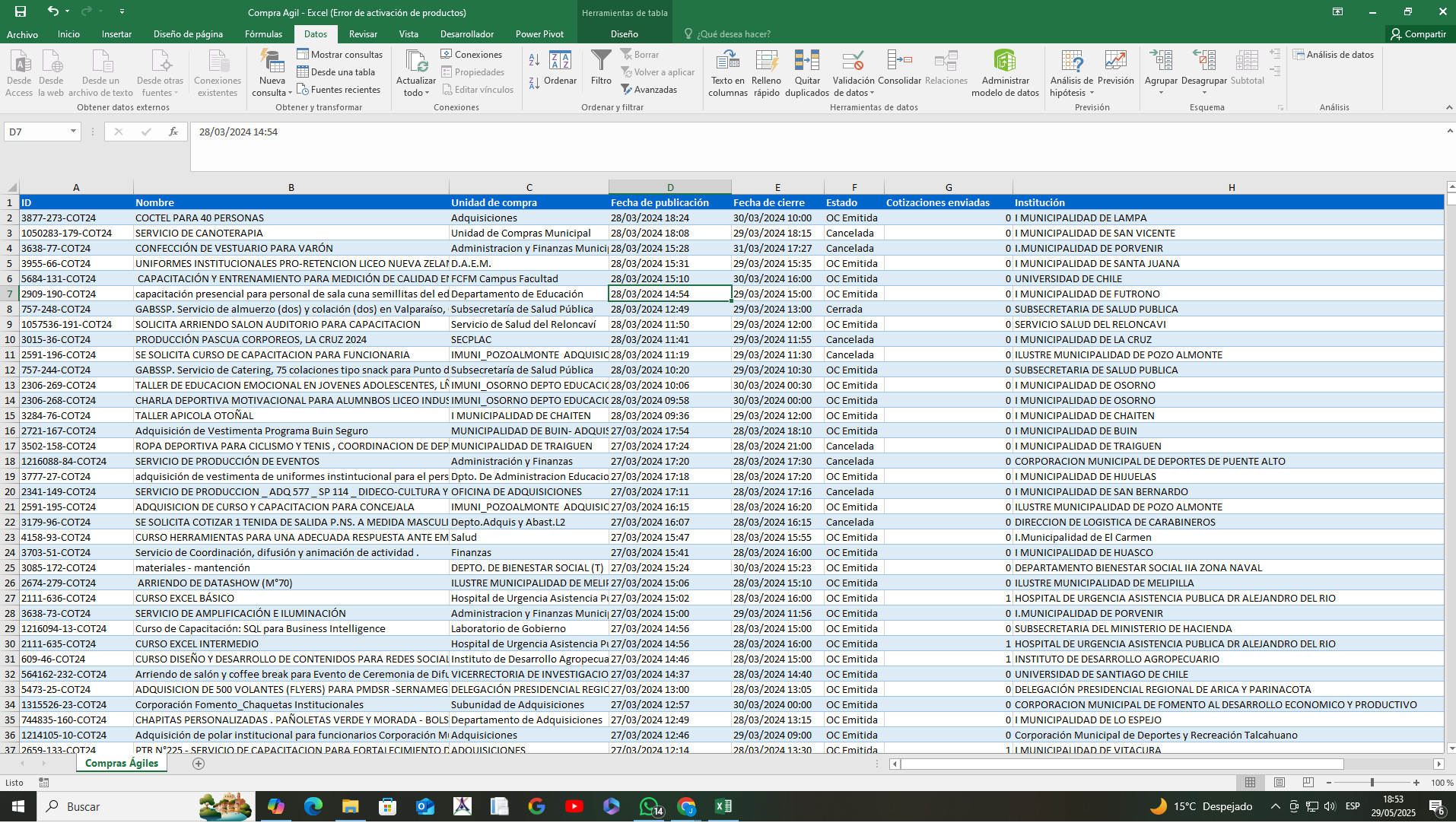Switch to the Inicio tab
Viewport: 1456px width, 823px height.
pos(68,33)
